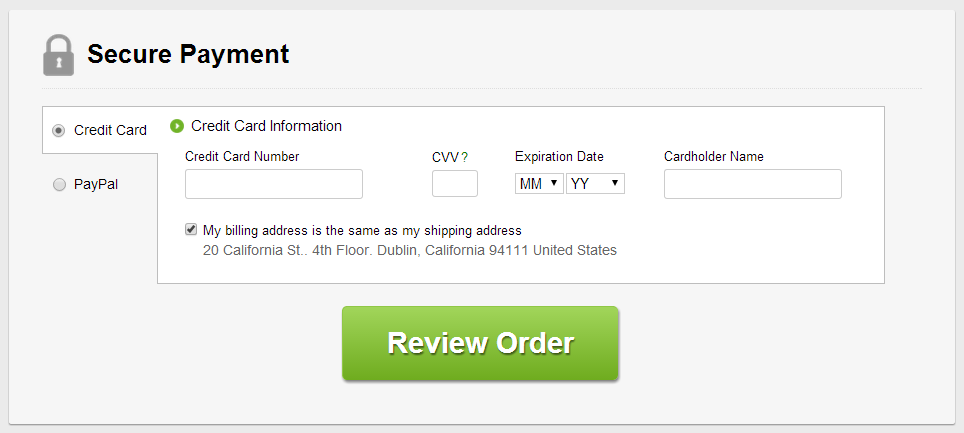964x433 pixels.
Task: Click the Expiration Date field label
Action: click(x=559, y=157)
